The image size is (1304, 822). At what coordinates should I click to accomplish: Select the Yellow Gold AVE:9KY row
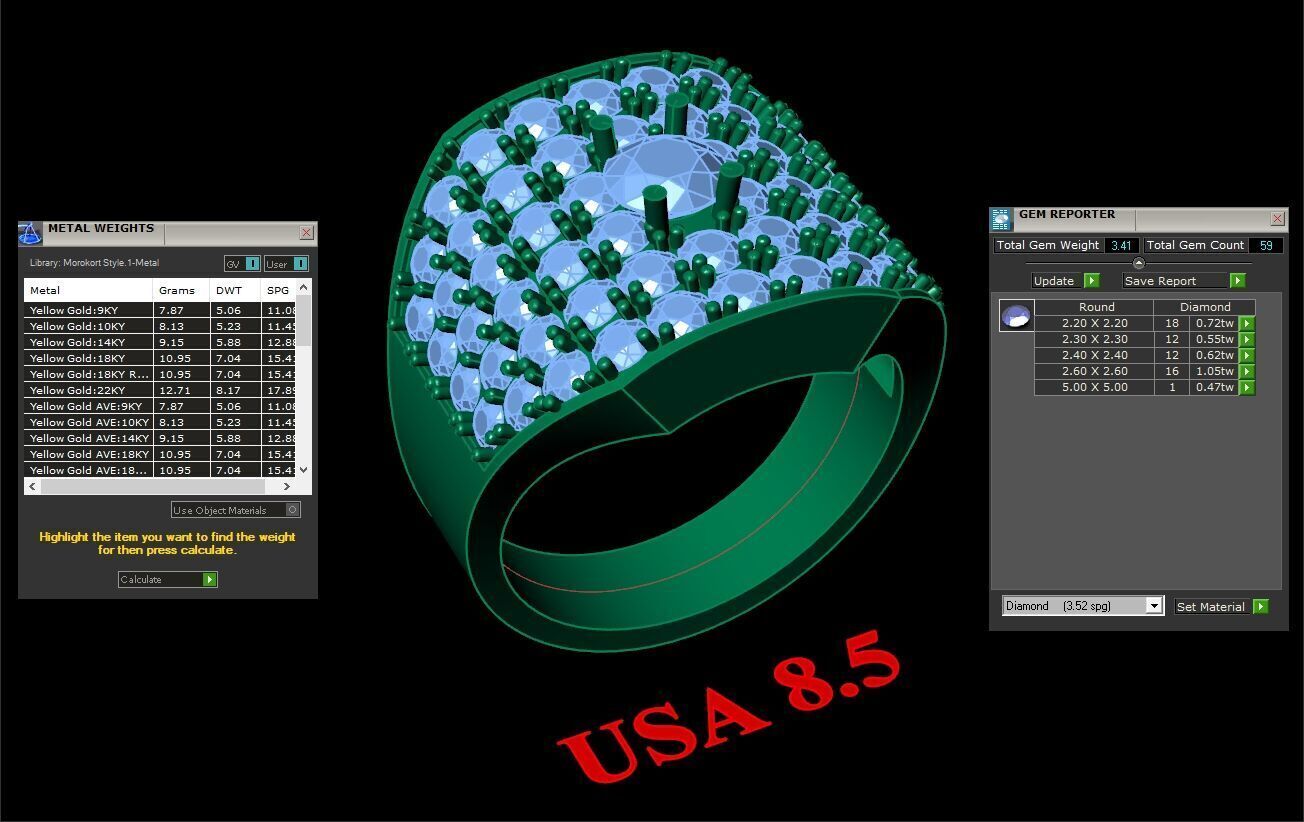160,407
